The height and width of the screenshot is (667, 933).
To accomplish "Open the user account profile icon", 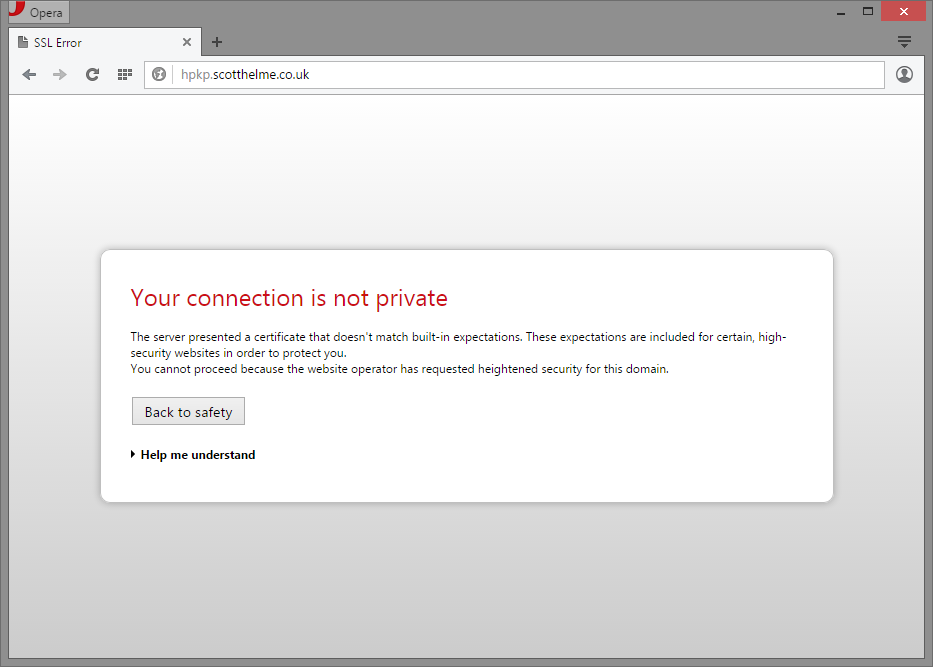I will (x=904, y=75).
